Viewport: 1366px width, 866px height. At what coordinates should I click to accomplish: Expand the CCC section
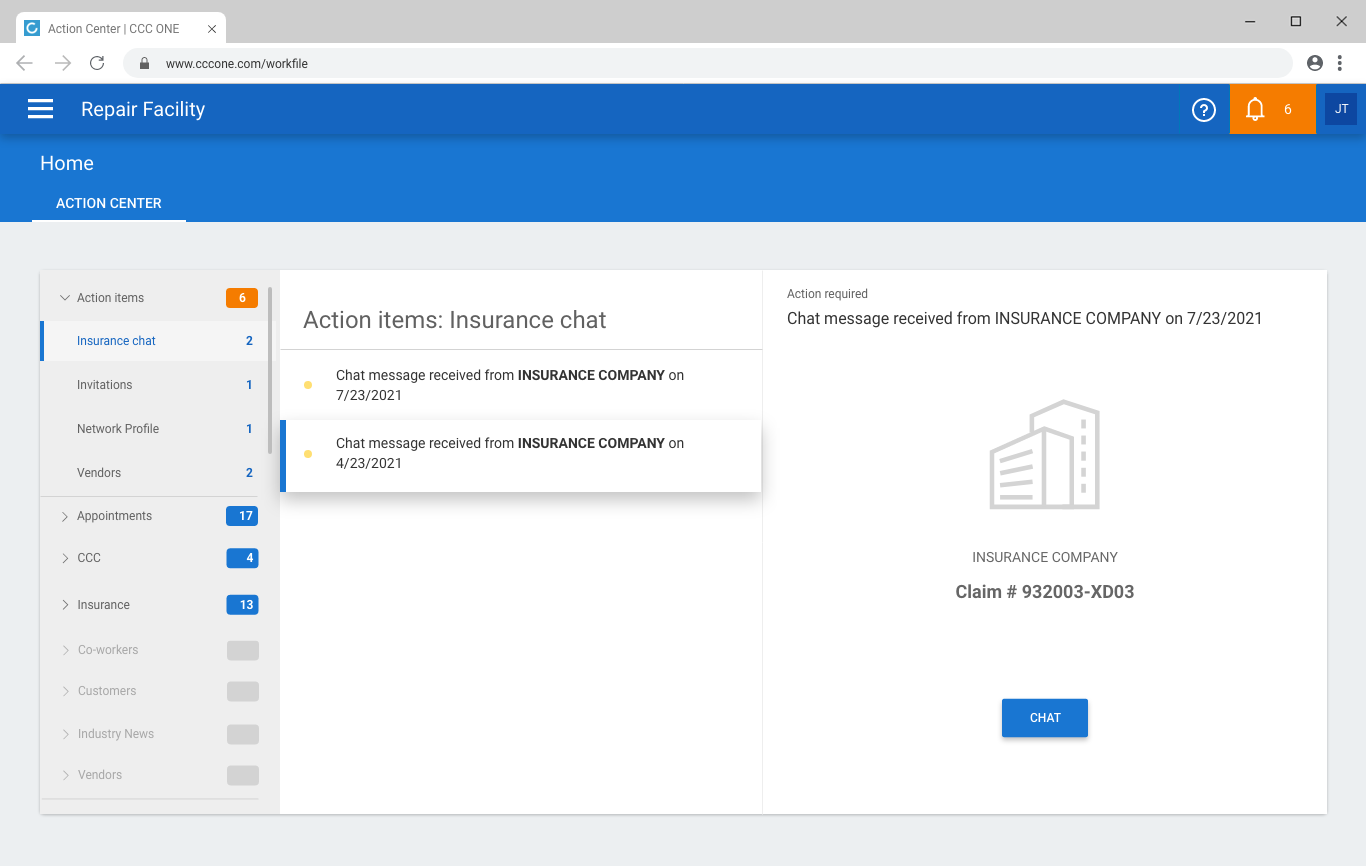[65, 558]
